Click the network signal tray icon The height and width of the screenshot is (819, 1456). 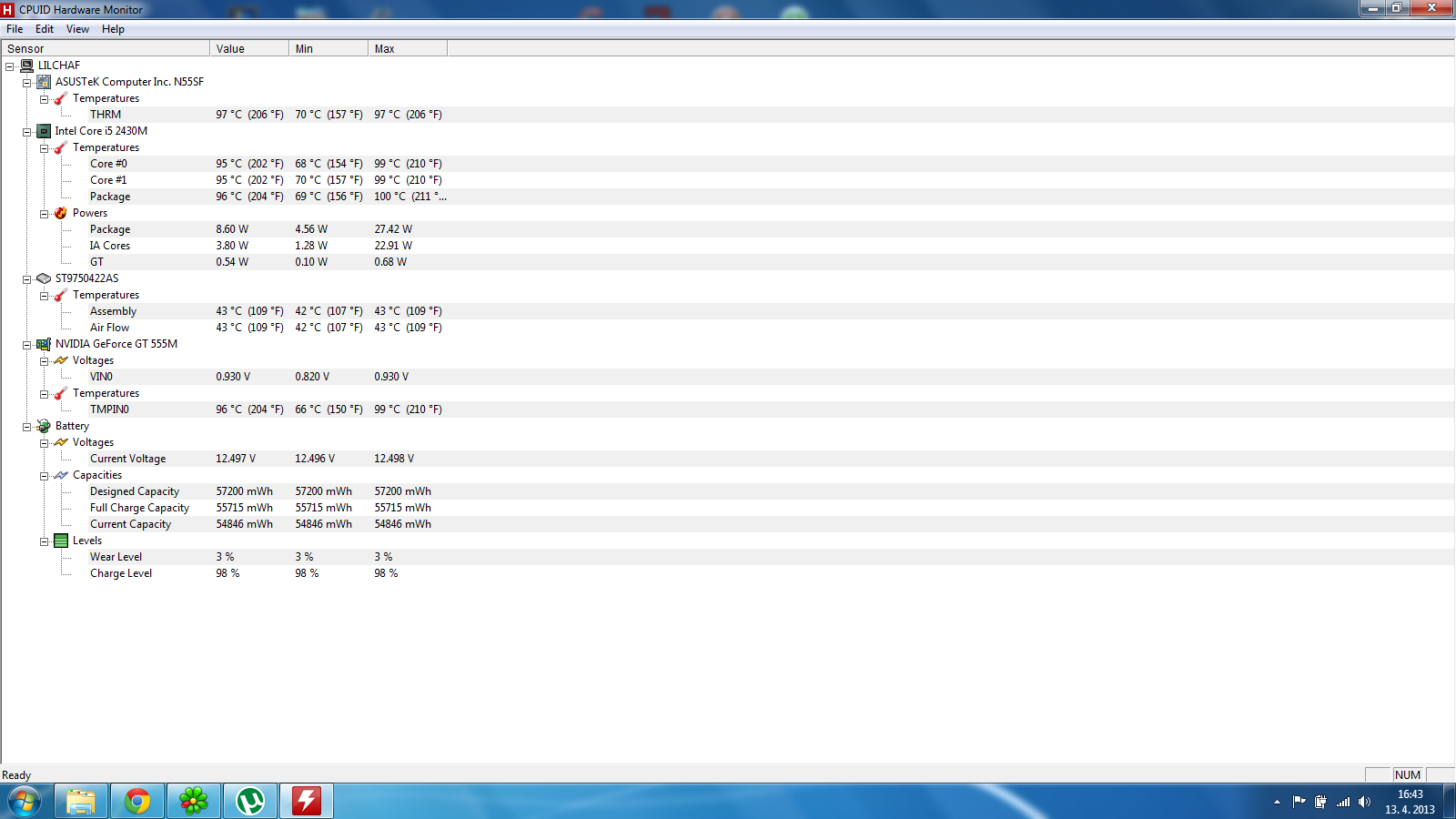[x=1343, y=802]
